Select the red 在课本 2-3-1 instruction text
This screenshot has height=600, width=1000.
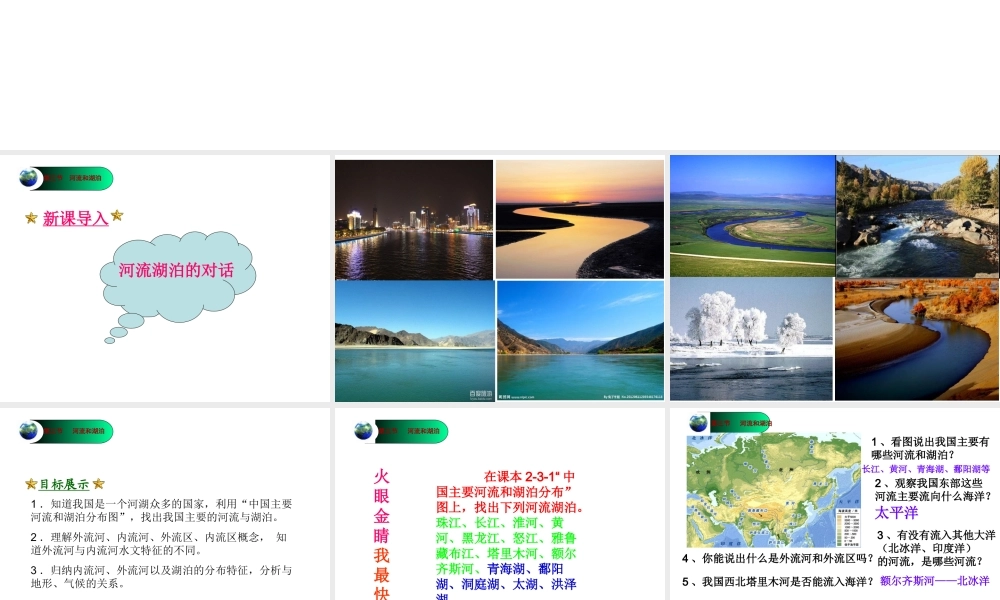510,492
